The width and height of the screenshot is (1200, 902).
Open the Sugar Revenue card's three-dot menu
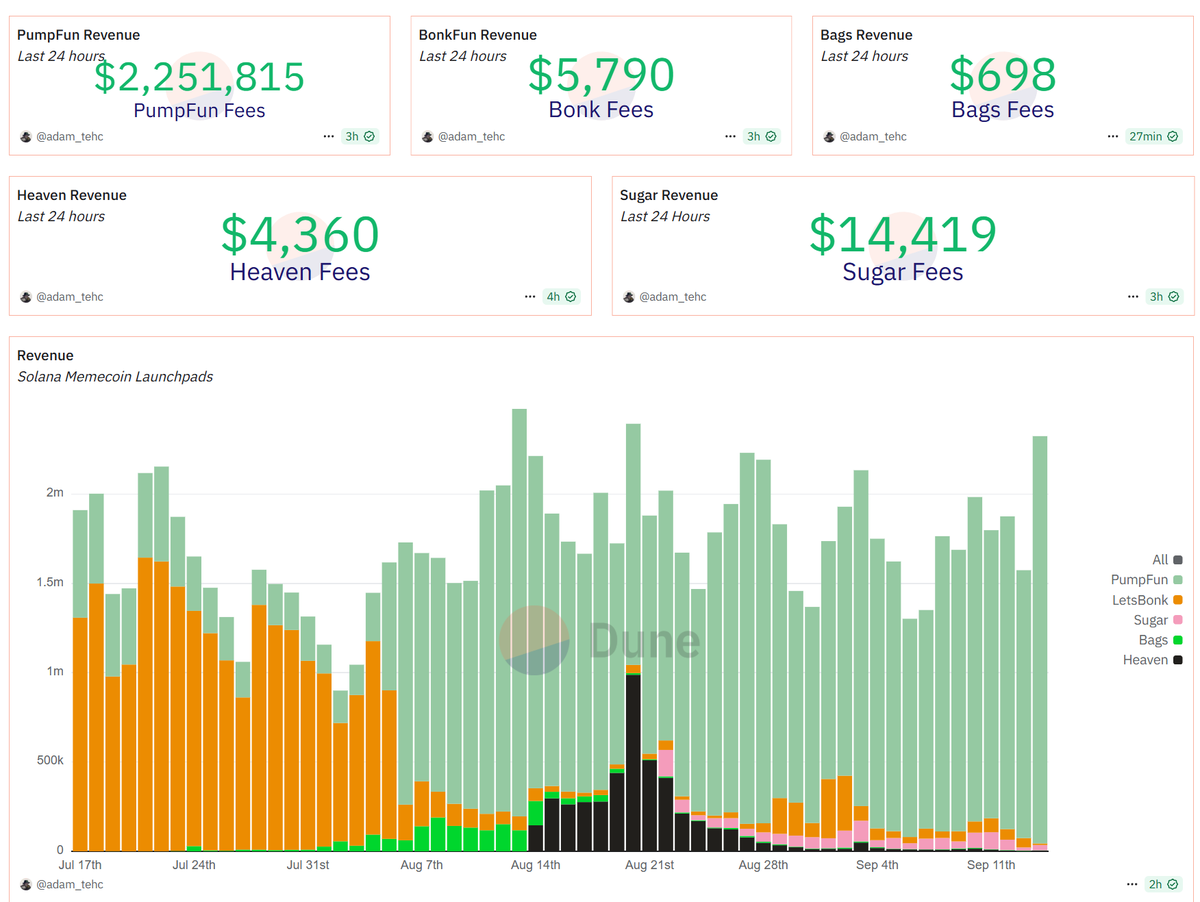click(1132, 297)
